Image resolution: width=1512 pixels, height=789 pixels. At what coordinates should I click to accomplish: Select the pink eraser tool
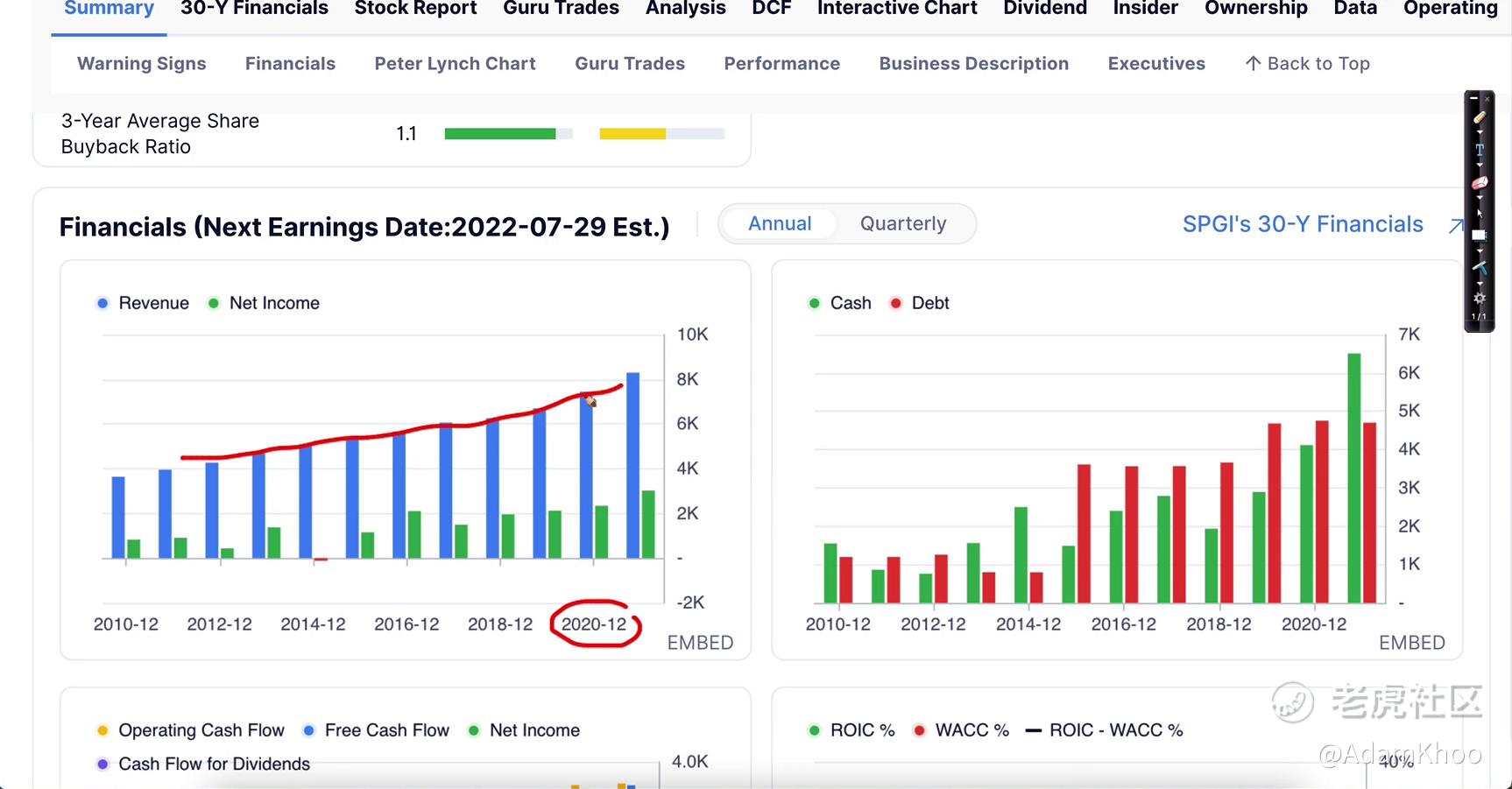click(x=1480, y=183)
